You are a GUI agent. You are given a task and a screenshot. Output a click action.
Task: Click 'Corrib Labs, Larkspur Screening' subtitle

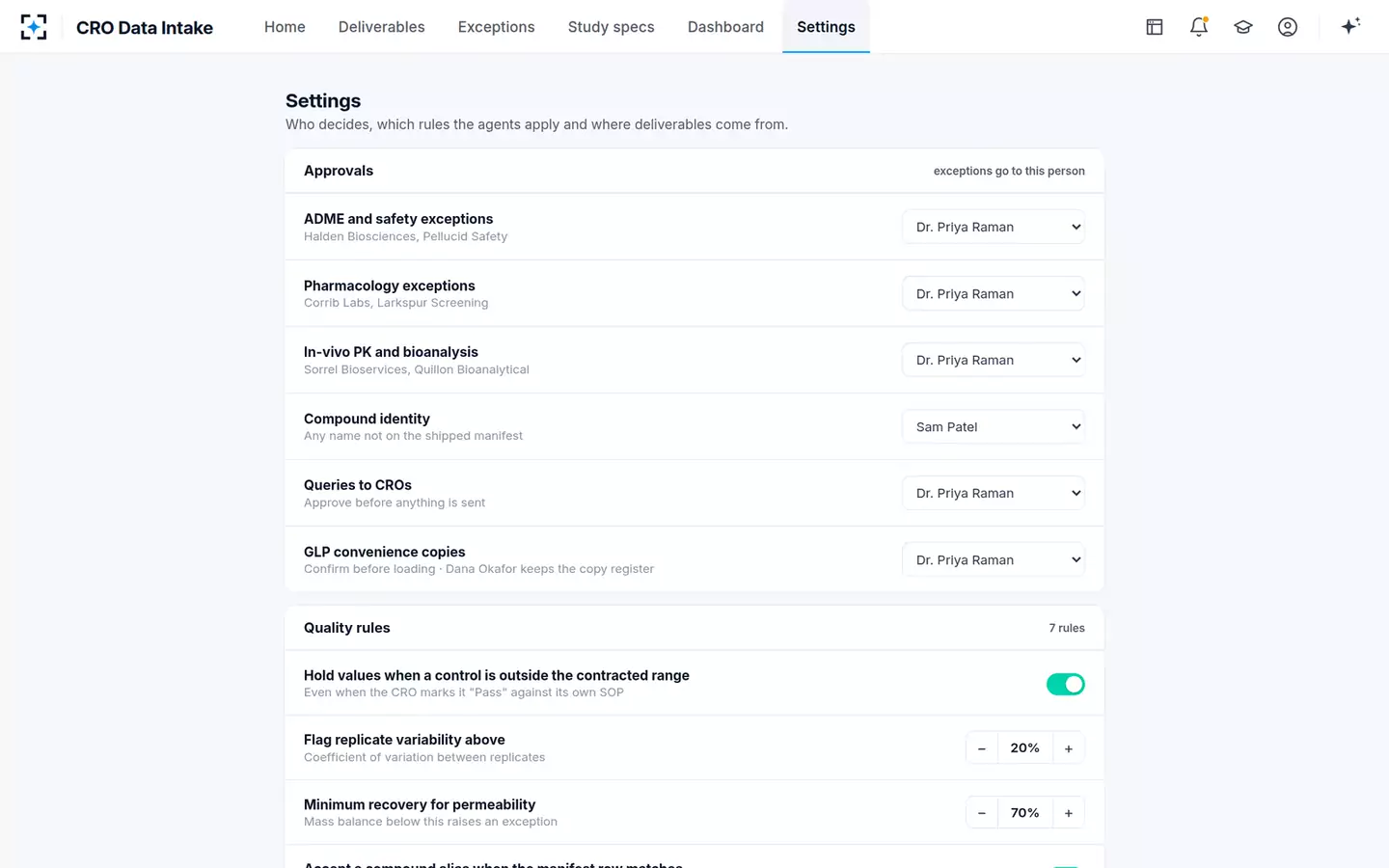(395, 303)
